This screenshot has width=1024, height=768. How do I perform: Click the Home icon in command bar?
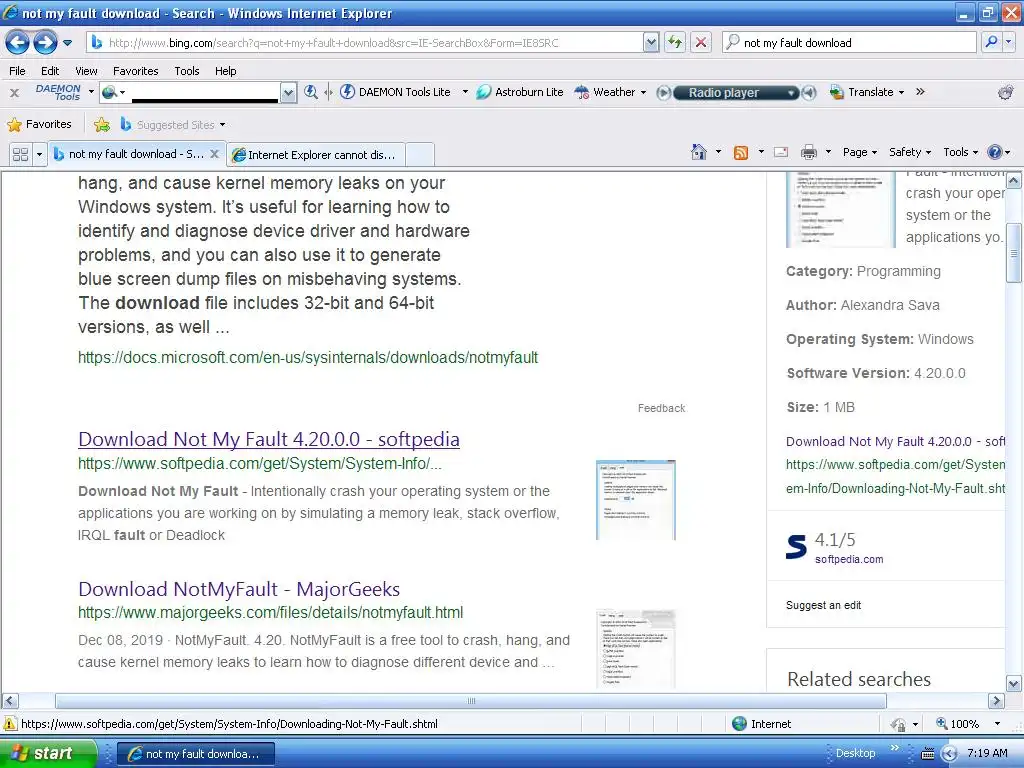pyautogui.click(x=699, y=152)
